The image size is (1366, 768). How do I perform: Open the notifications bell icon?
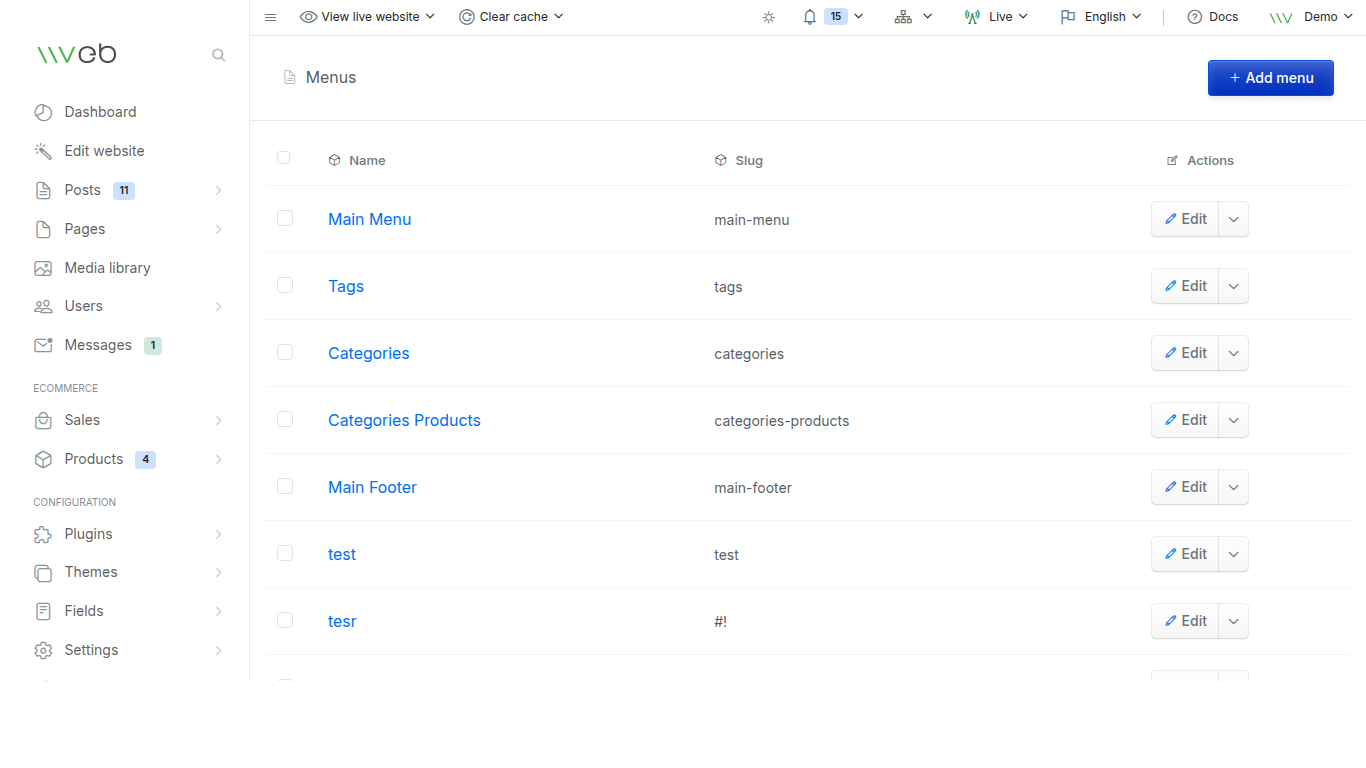tap(810, 17)
